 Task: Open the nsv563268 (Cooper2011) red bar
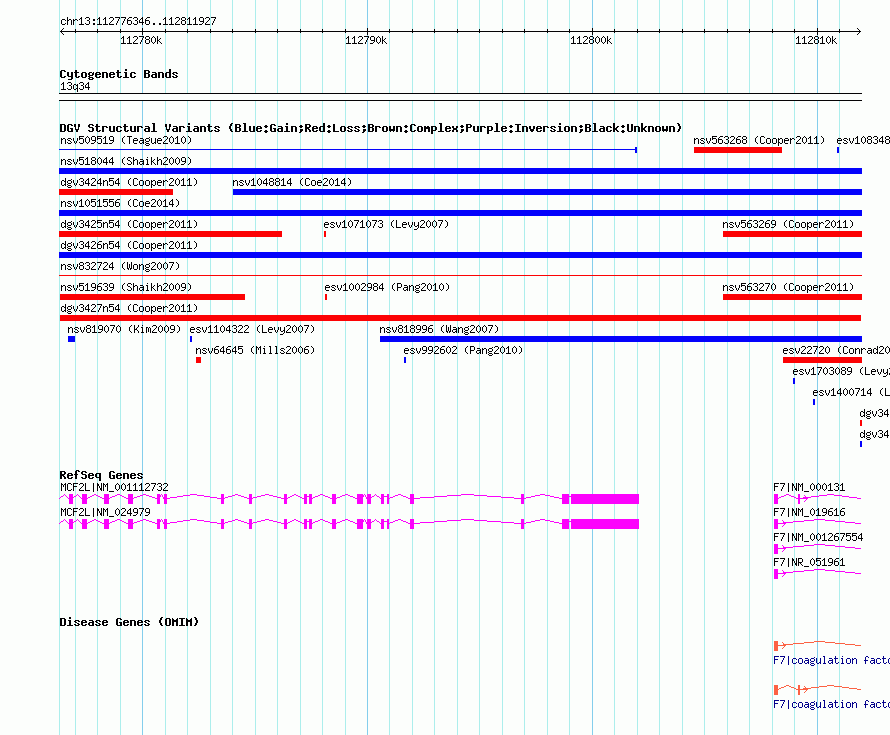click(x=737, y=150)
